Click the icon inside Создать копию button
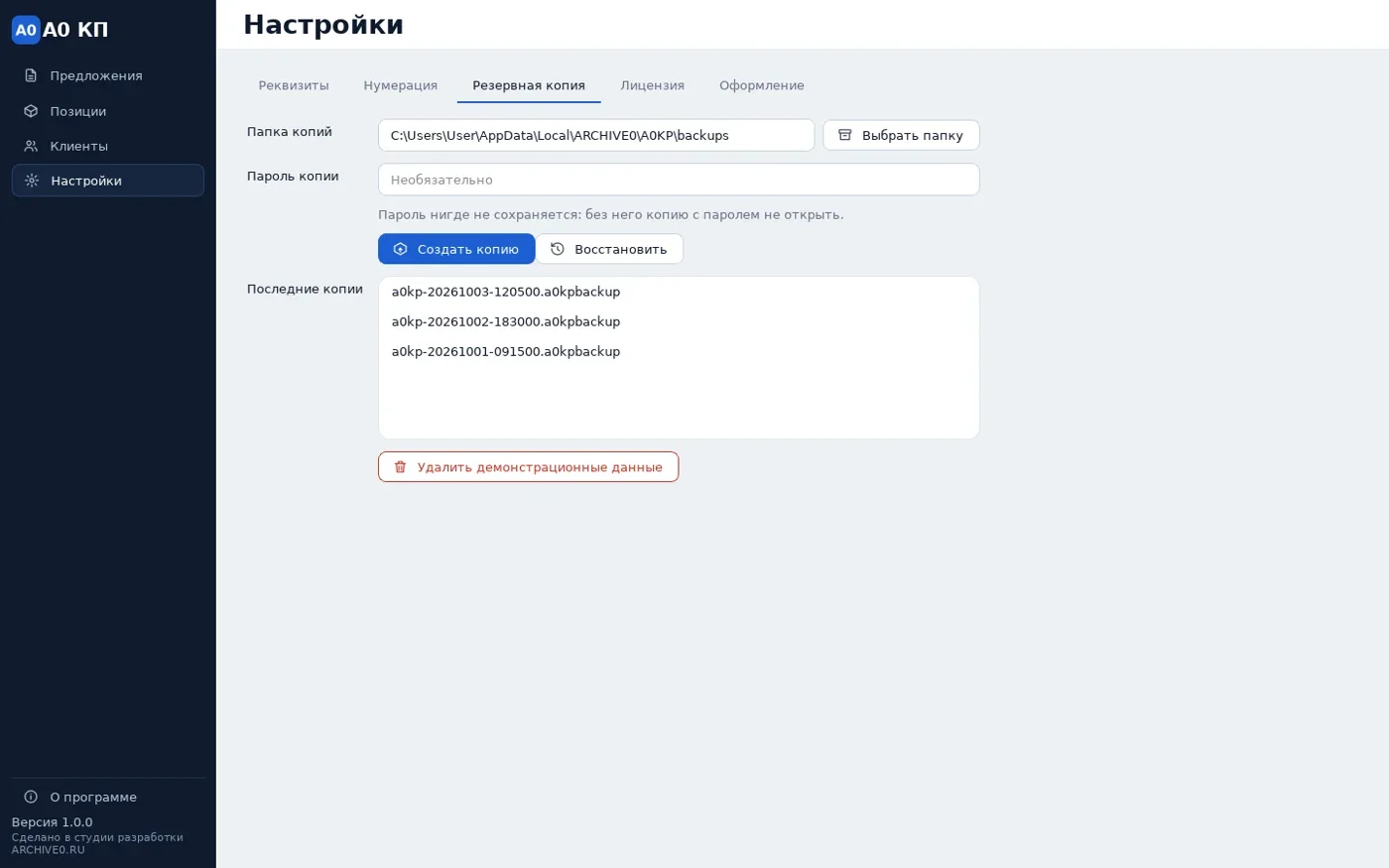The image size is (1389, 868). click(x=401, y=249)
